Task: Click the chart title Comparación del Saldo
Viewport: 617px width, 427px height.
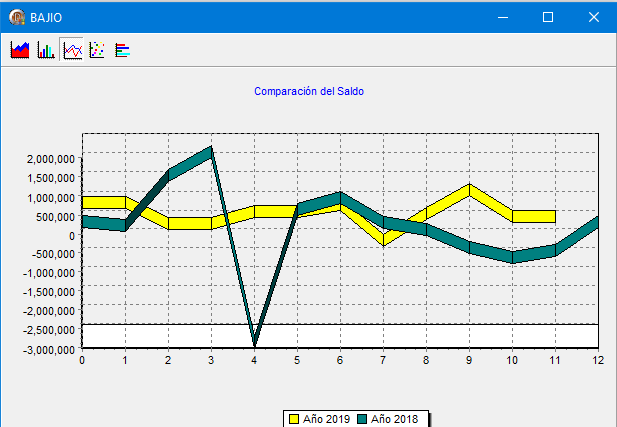Action: [x=309, y=91]
